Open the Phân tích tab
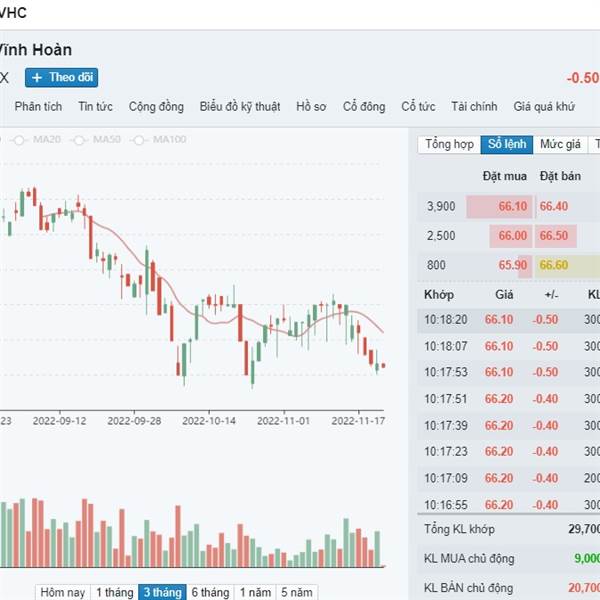Viewport: 600px width, 600px height. 39,106
